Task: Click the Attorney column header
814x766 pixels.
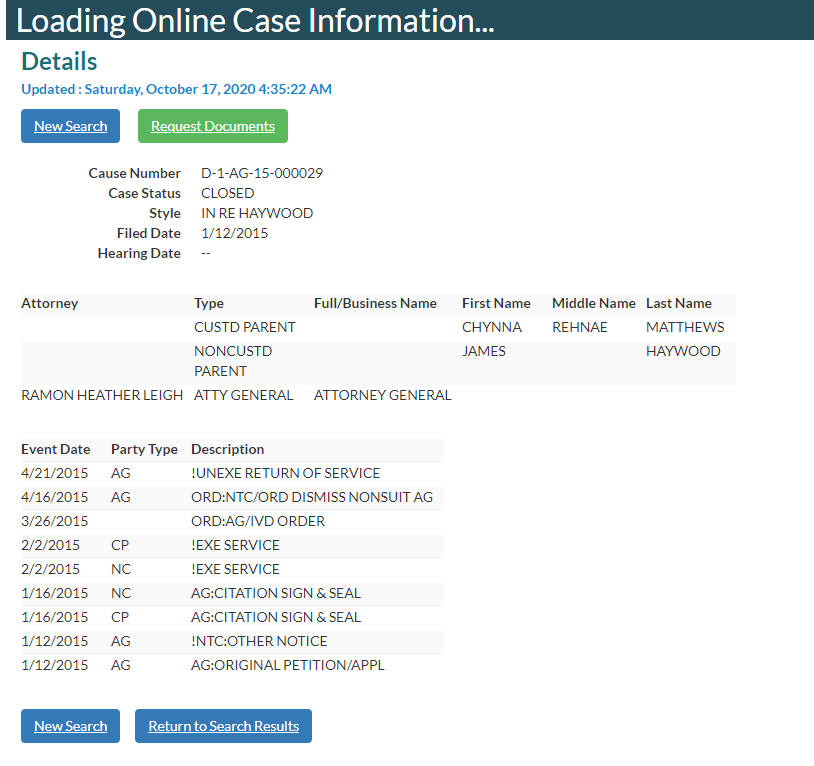Action: 49,303
